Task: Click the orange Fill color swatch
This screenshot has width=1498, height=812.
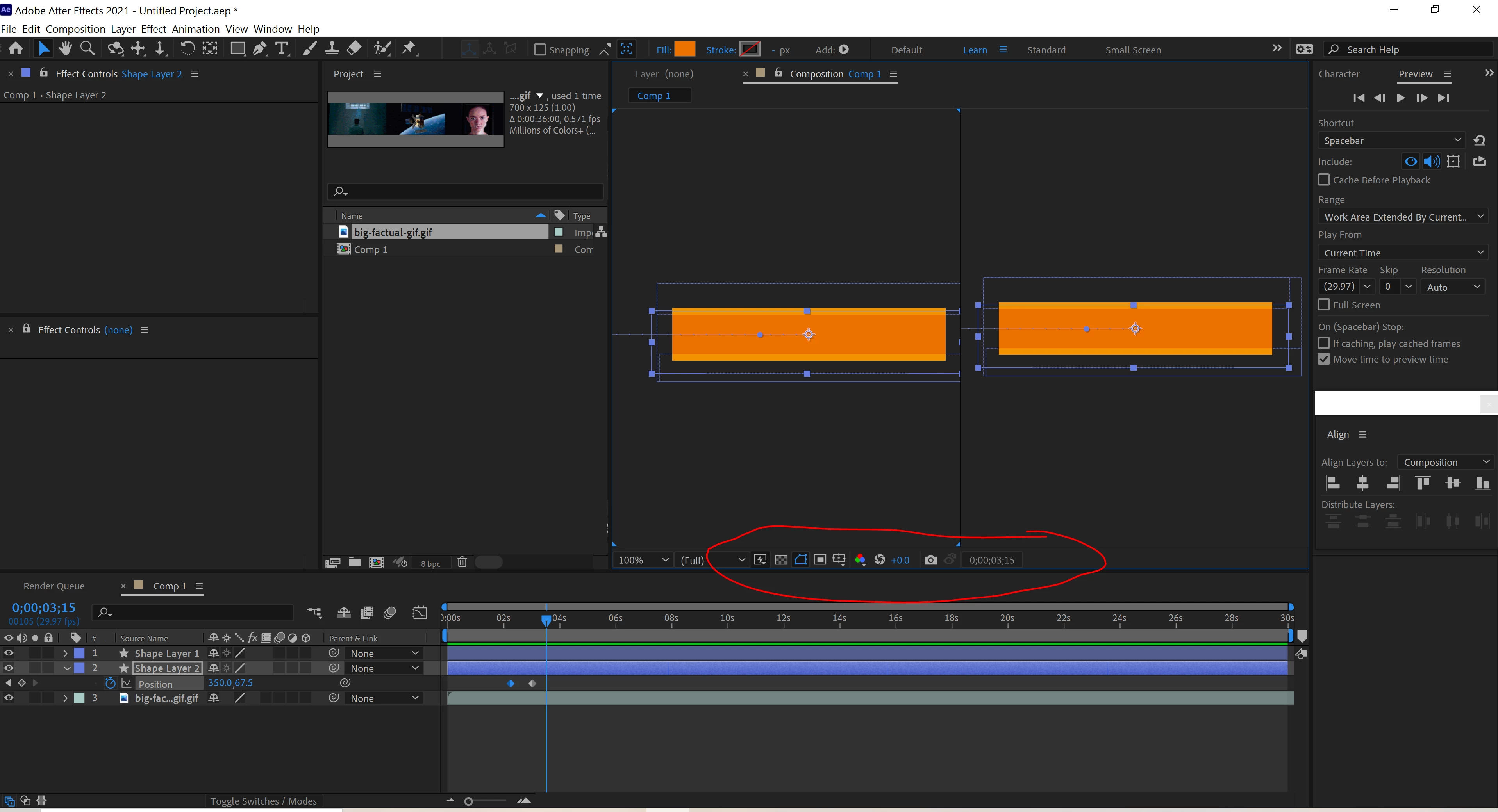Action: pyautogui.click(x=684, y=50)
